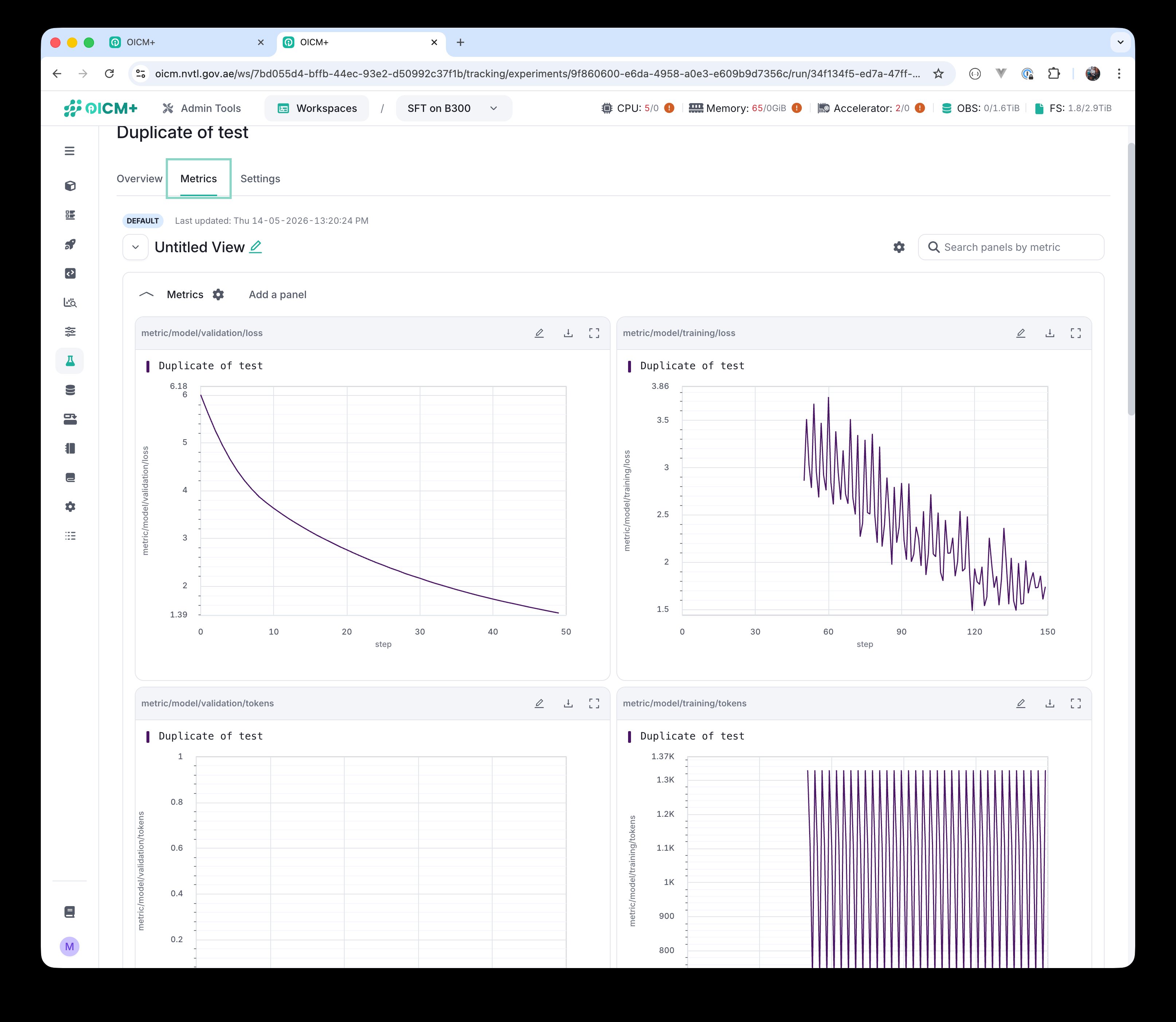Download the training/tokens chart

pos(1050,704)
